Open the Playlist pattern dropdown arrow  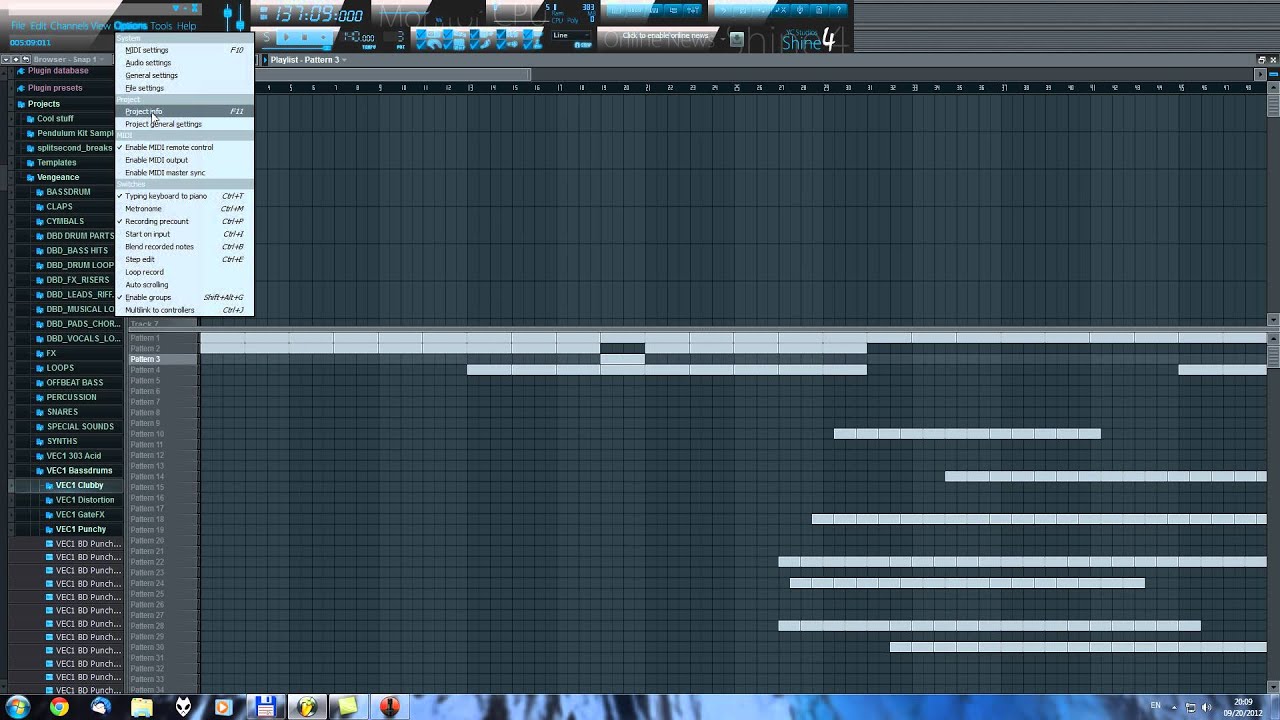(x=344, y=60)
